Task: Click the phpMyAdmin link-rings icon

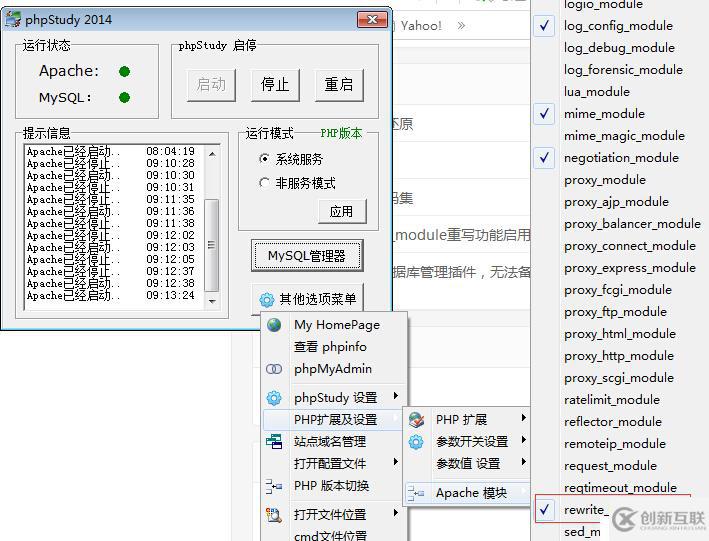Action: (274, 369)
